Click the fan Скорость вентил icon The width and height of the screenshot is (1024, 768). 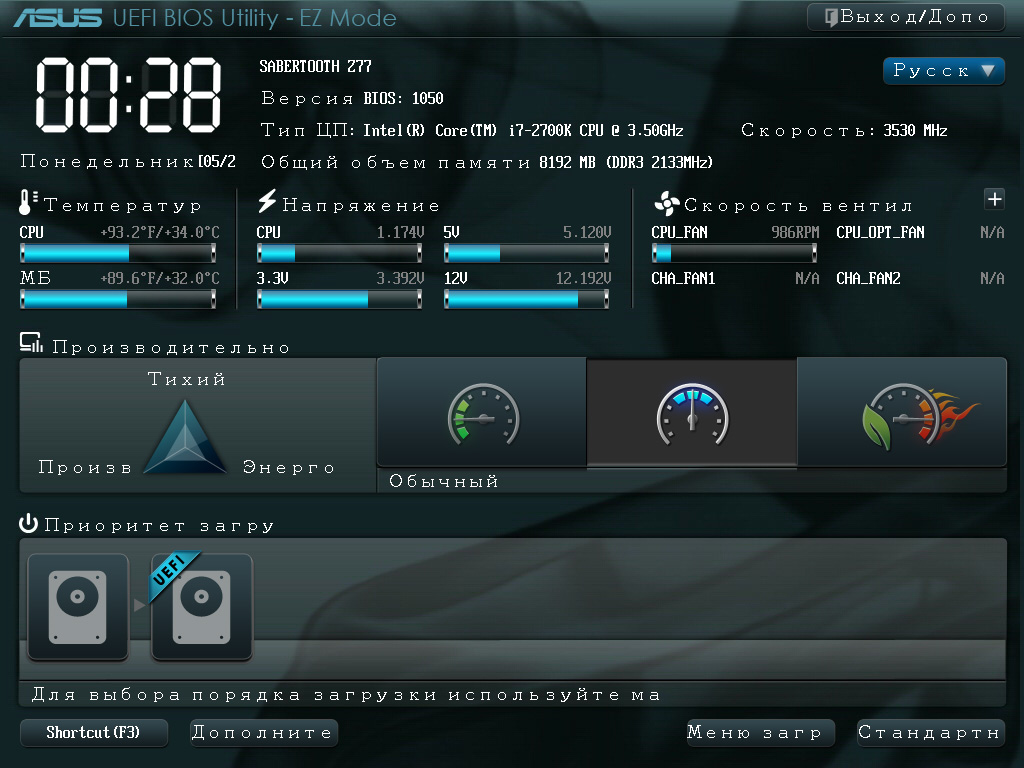[x=666, y=204]
